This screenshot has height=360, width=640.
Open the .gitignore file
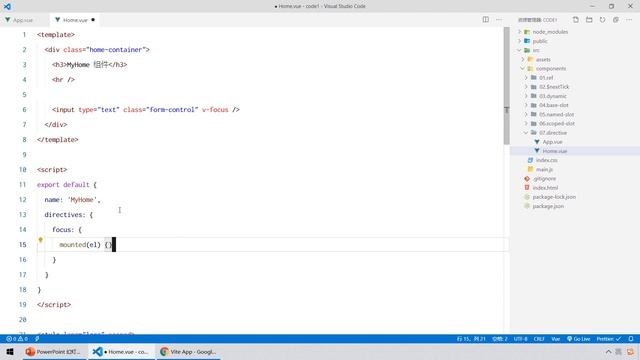[x=544, y=179]
